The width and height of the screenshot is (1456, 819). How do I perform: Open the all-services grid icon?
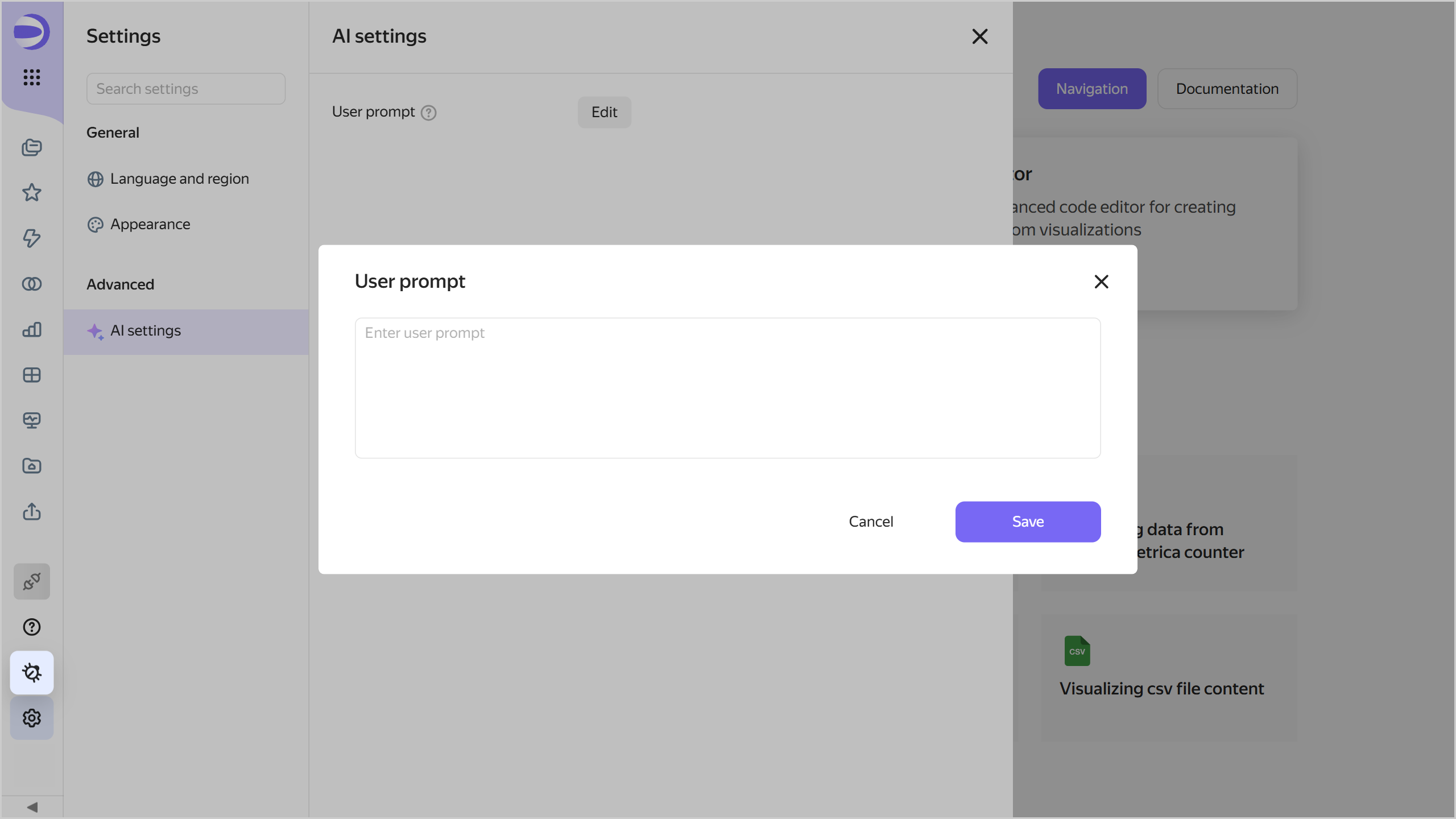31,77
